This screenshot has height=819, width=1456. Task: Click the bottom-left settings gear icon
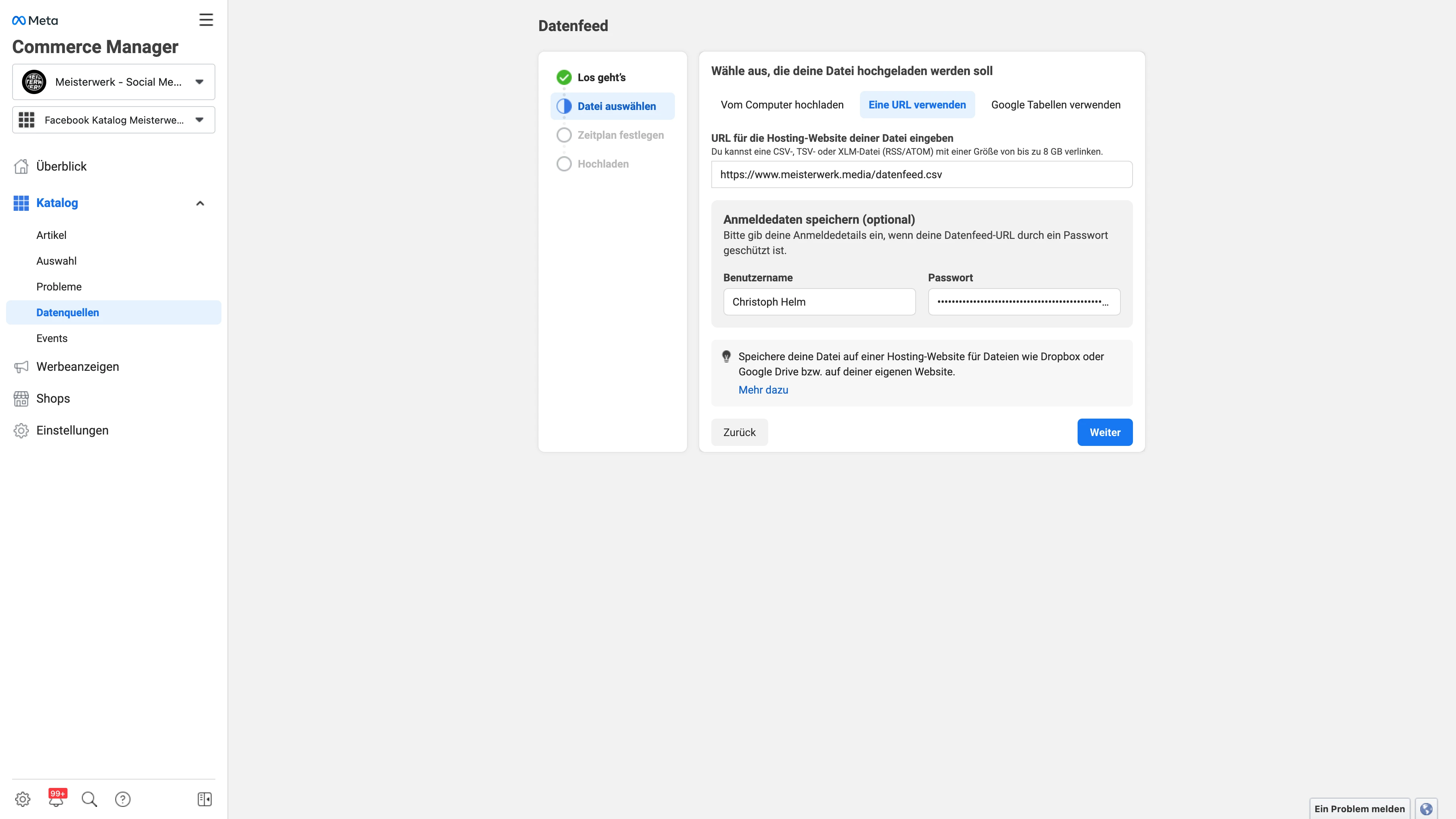[x=23, y=799]
